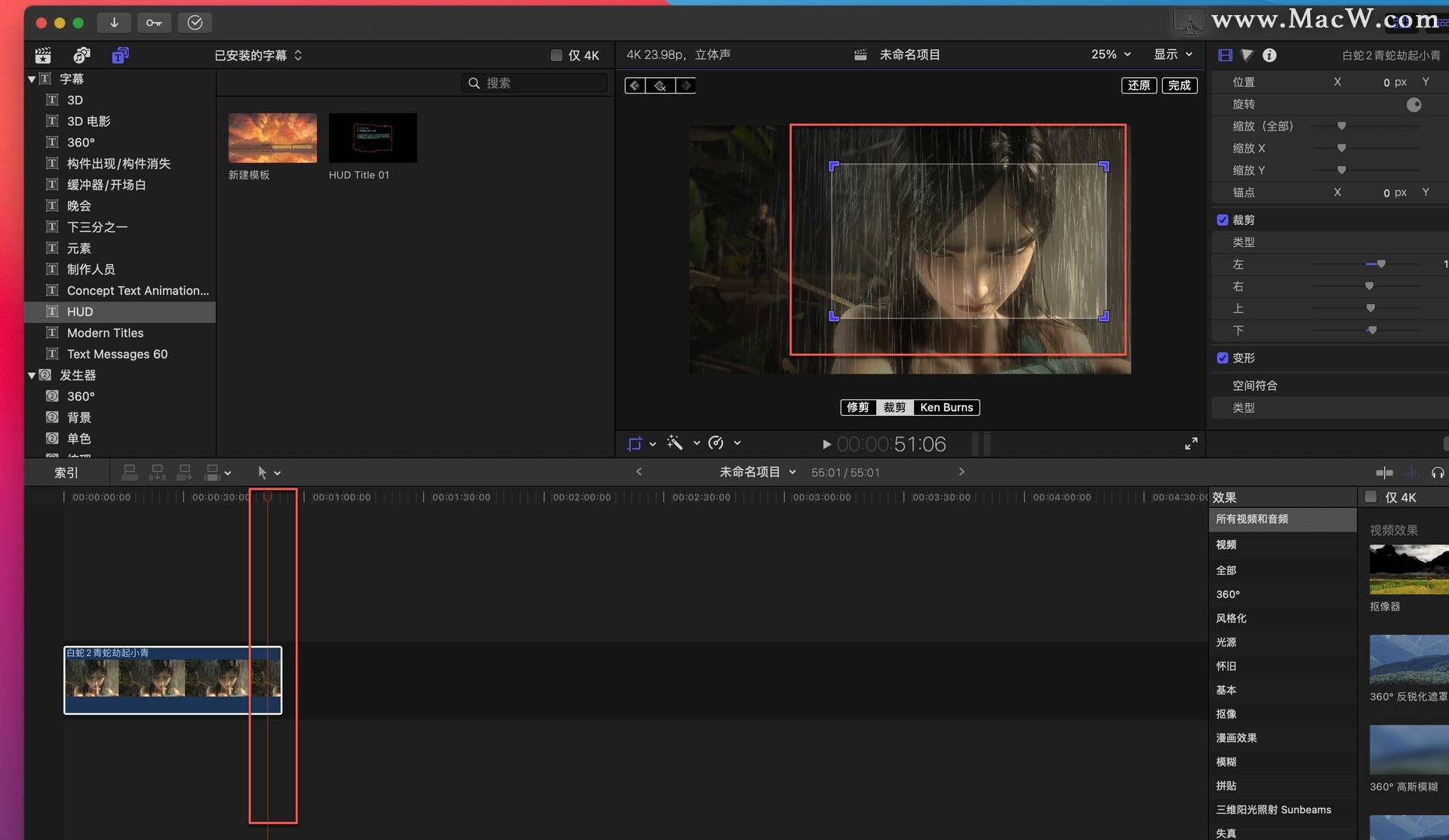Select 模糊 effects category
This screenshot has height=840, width=1449.
click(x=1282, y=762)
